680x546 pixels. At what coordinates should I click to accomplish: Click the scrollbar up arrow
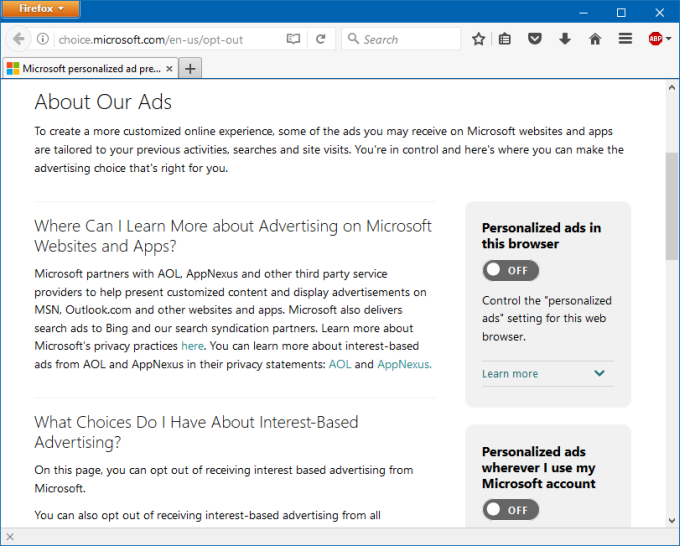point(672,87)
